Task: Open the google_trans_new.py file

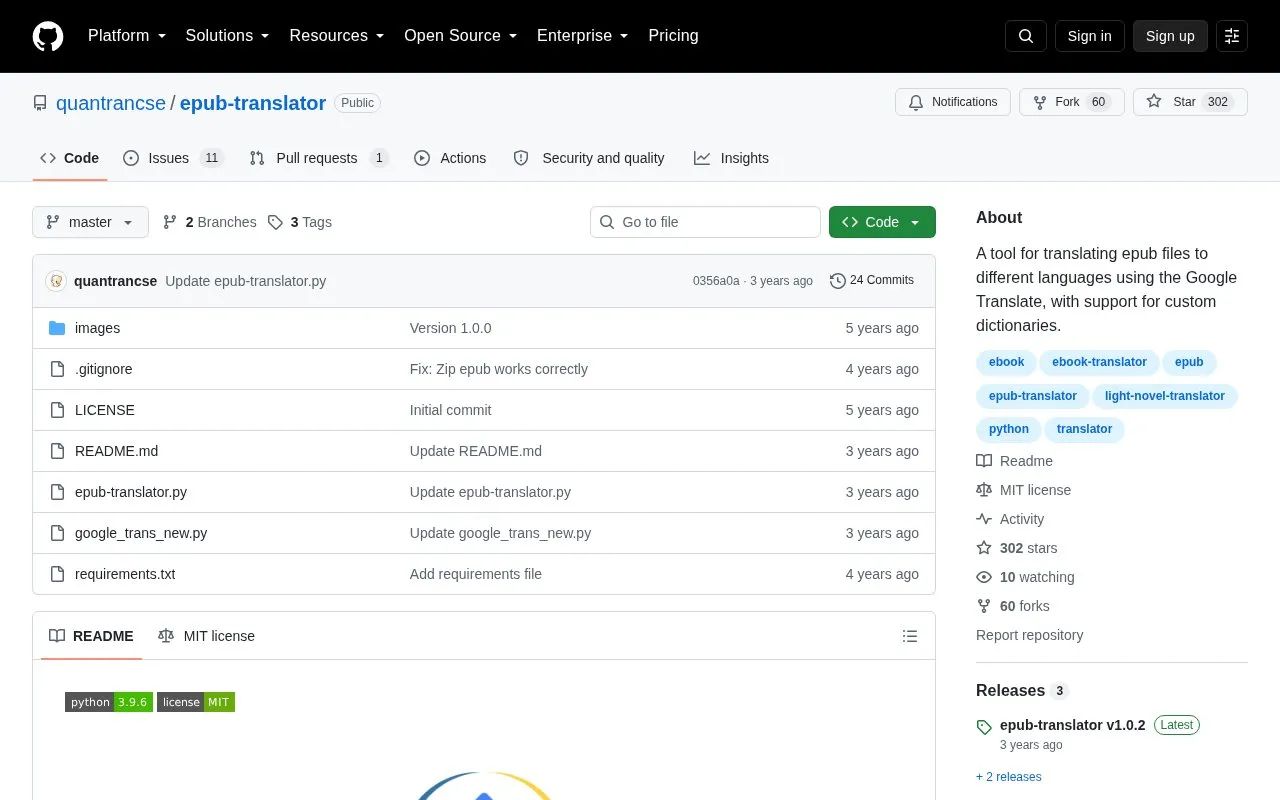Action: [x=141, y=533]
